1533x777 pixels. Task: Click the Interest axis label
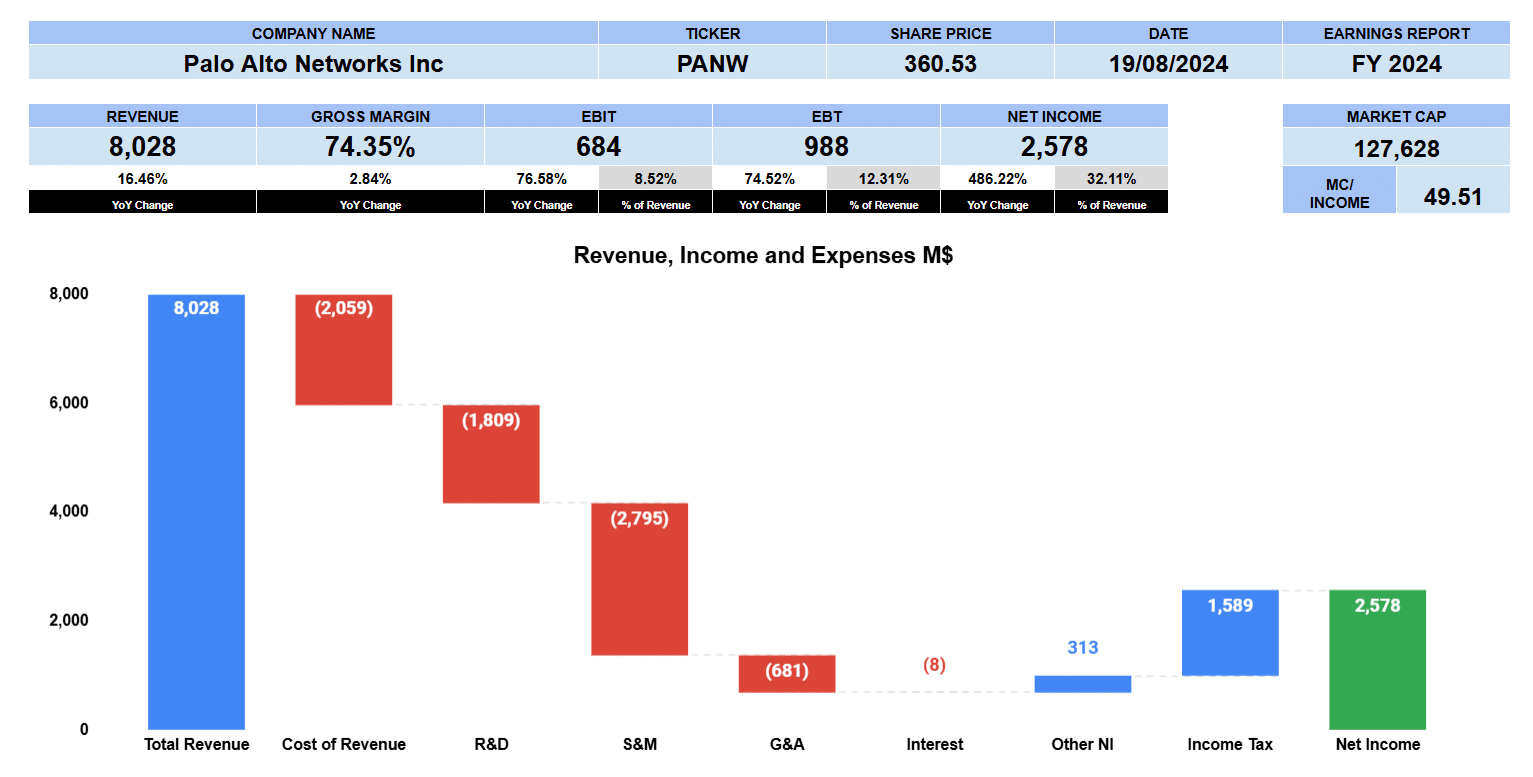click(x=935, y=745)
